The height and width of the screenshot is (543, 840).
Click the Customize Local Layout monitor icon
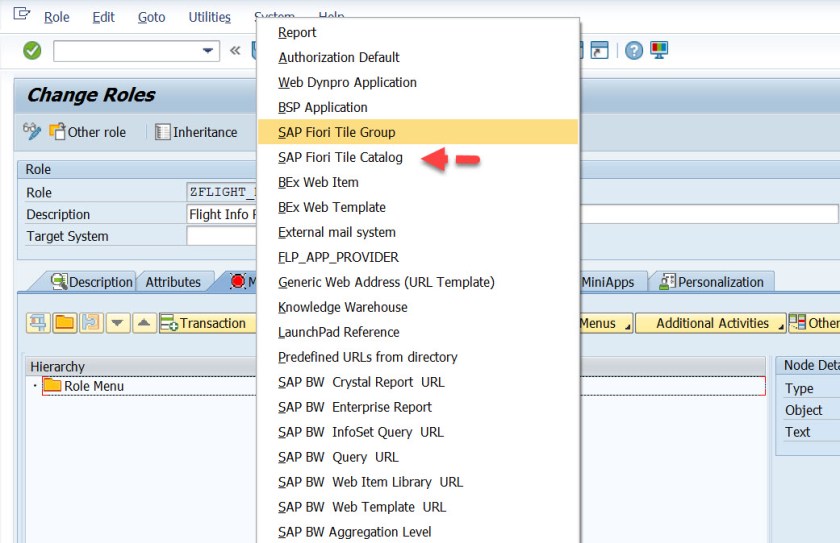[659, 50]
